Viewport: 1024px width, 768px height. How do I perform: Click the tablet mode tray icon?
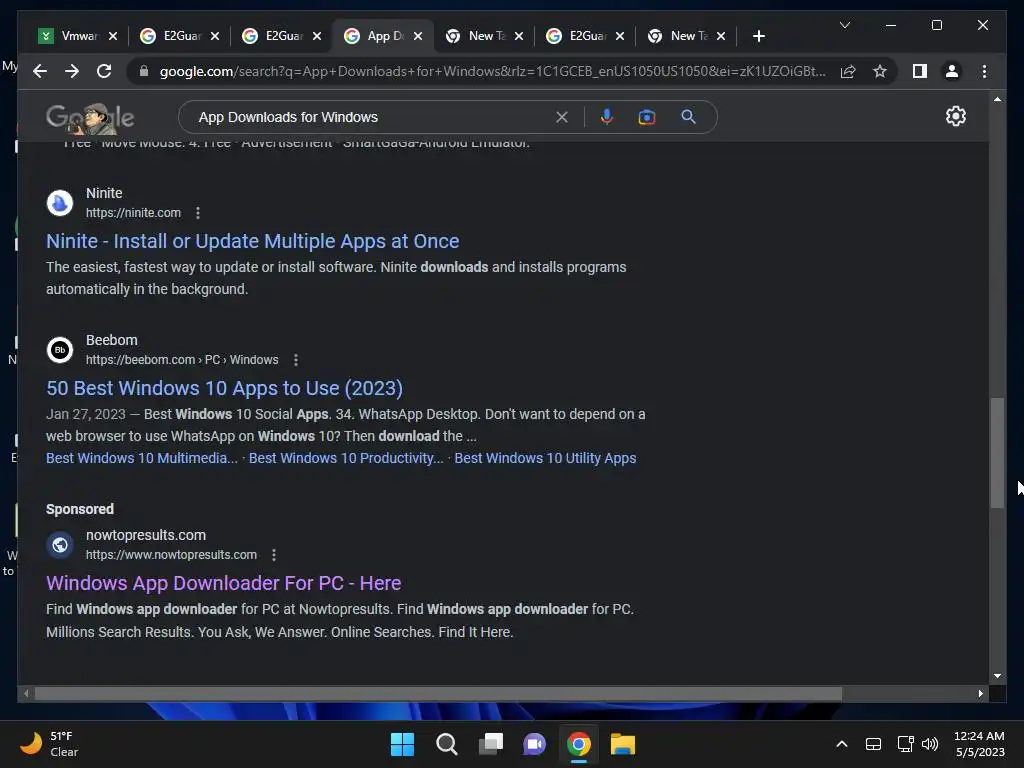[873, 744]
